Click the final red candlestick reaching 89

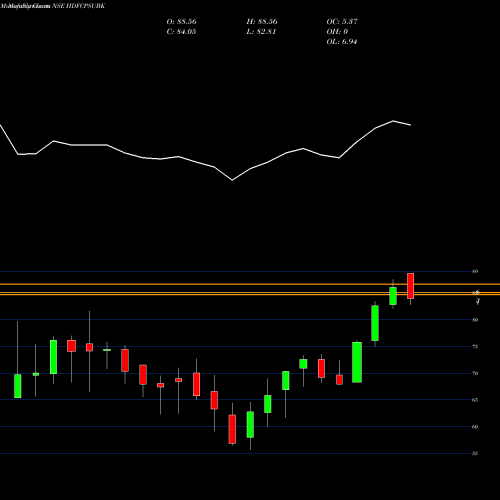(x=411, y=286)
